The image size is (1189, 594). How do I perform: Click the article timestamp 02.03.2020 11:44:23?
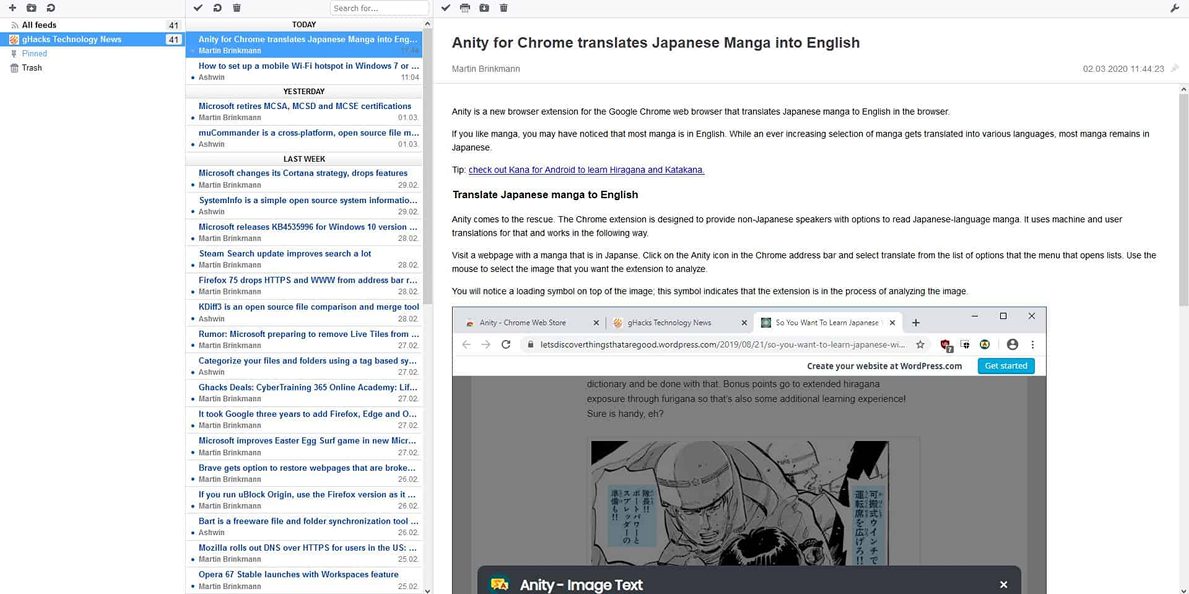tap(1123, 69)
